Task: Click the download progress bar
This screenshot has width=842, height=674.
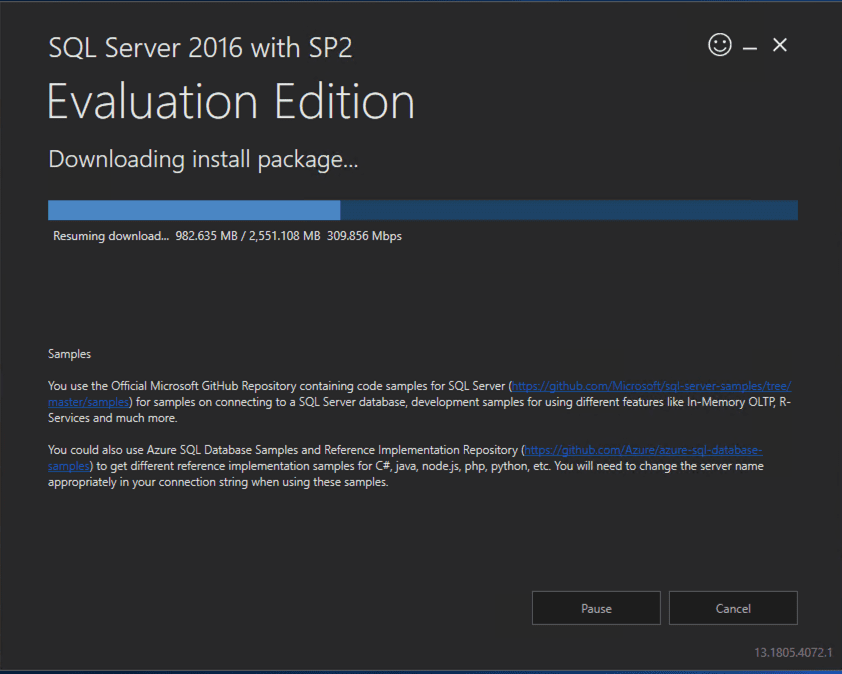Action: 420,210
